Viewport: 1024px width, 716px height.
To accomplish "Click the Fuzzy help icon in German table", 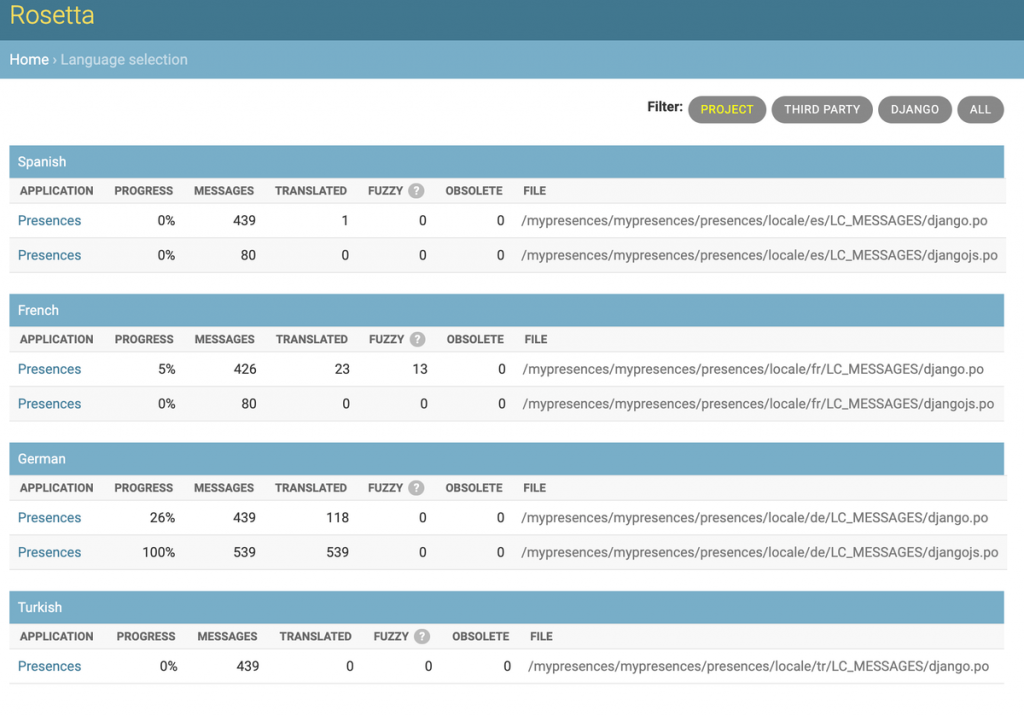I will (416, 487).
